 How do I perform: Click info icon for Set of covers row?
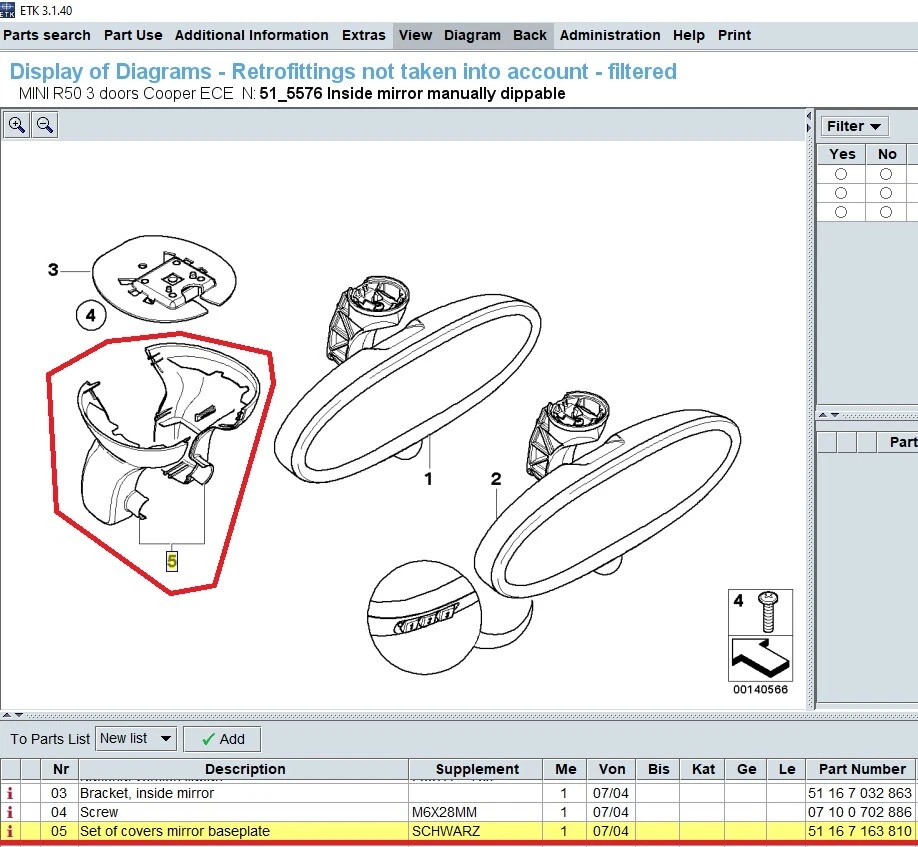coord(11,831)
